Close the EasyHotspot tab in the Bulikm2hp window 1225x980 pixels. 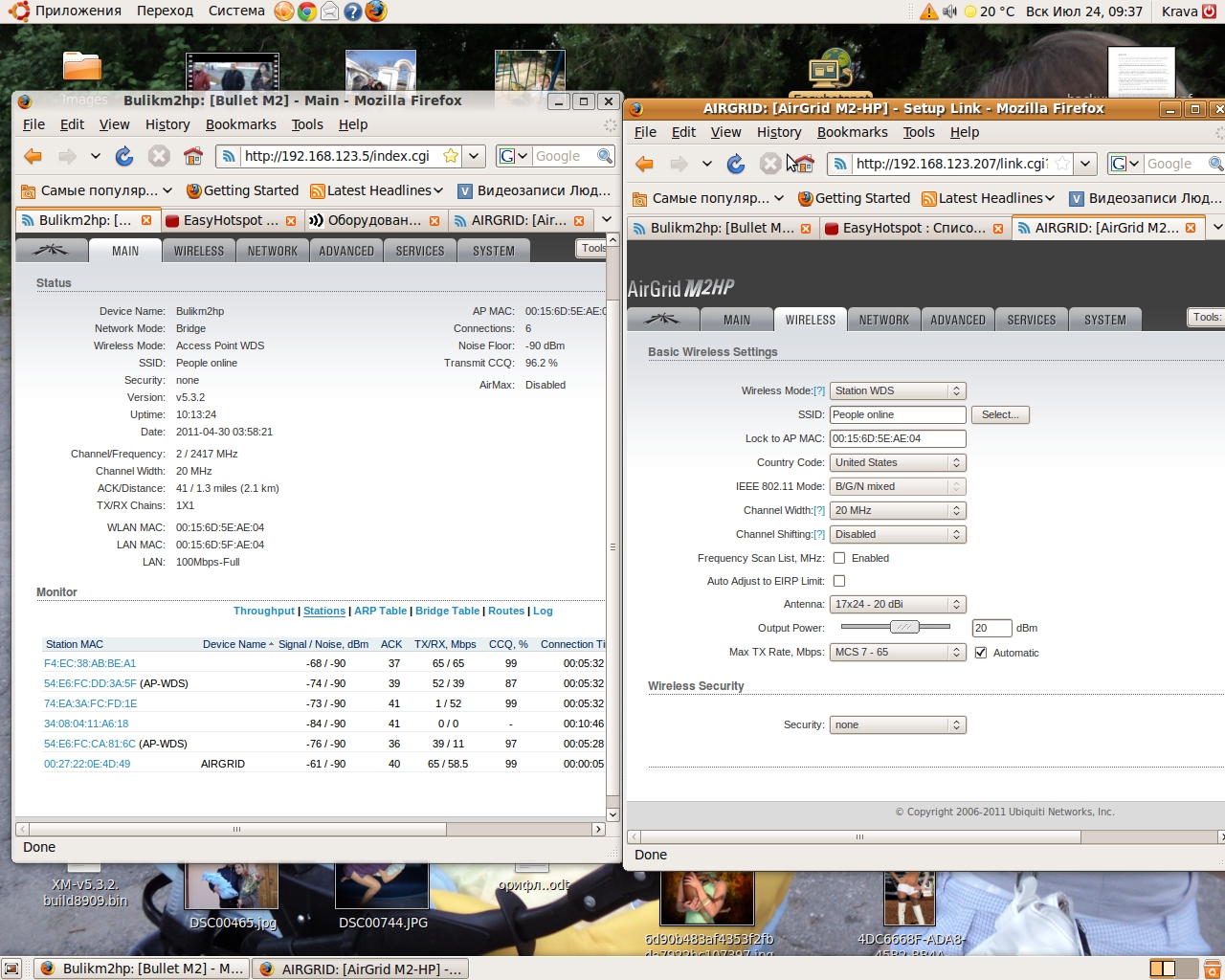point(291,220)
